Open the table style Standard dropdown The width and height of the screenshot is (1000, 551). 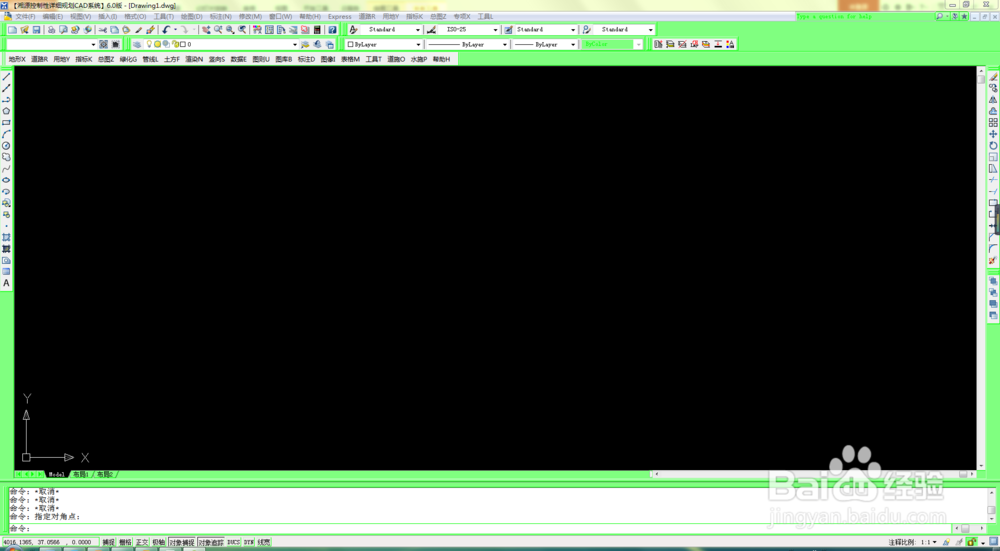pos(572,29)
